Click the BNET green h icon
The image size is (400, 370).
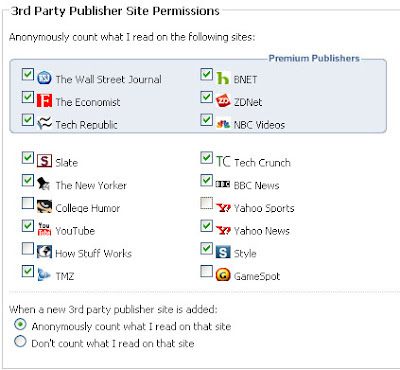(223, 78)
